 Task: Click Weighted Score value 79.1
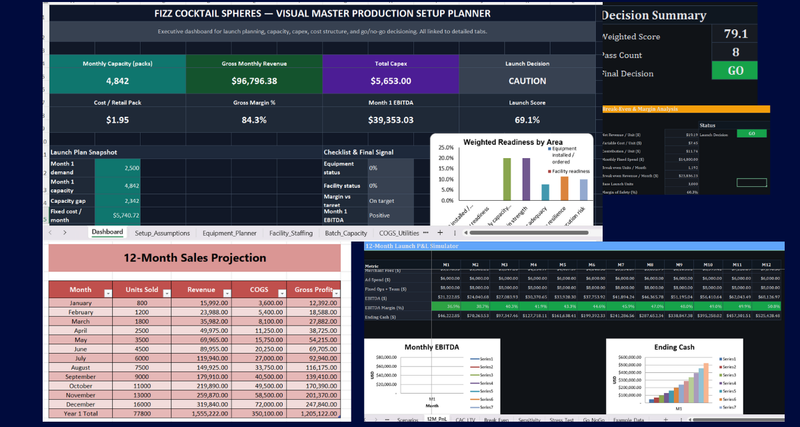(x=735, y=34)
